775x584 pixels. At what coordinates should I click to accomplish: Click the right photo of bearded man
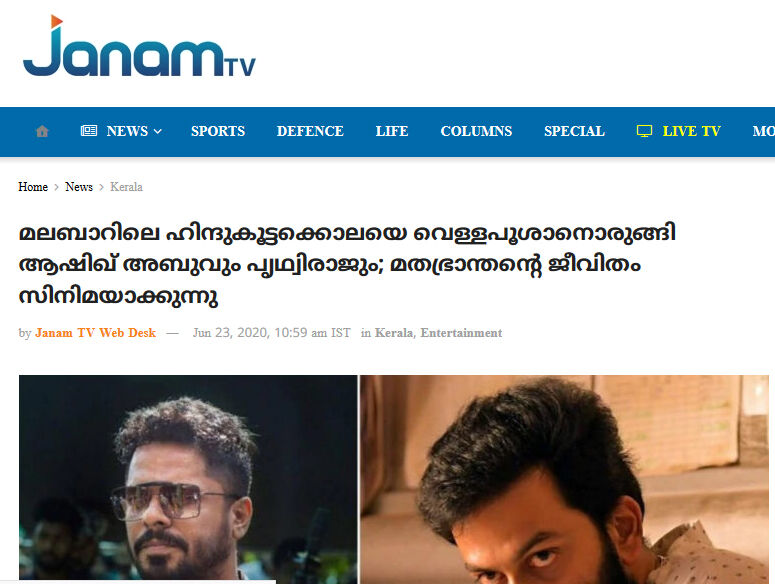[x=564, y=479]
